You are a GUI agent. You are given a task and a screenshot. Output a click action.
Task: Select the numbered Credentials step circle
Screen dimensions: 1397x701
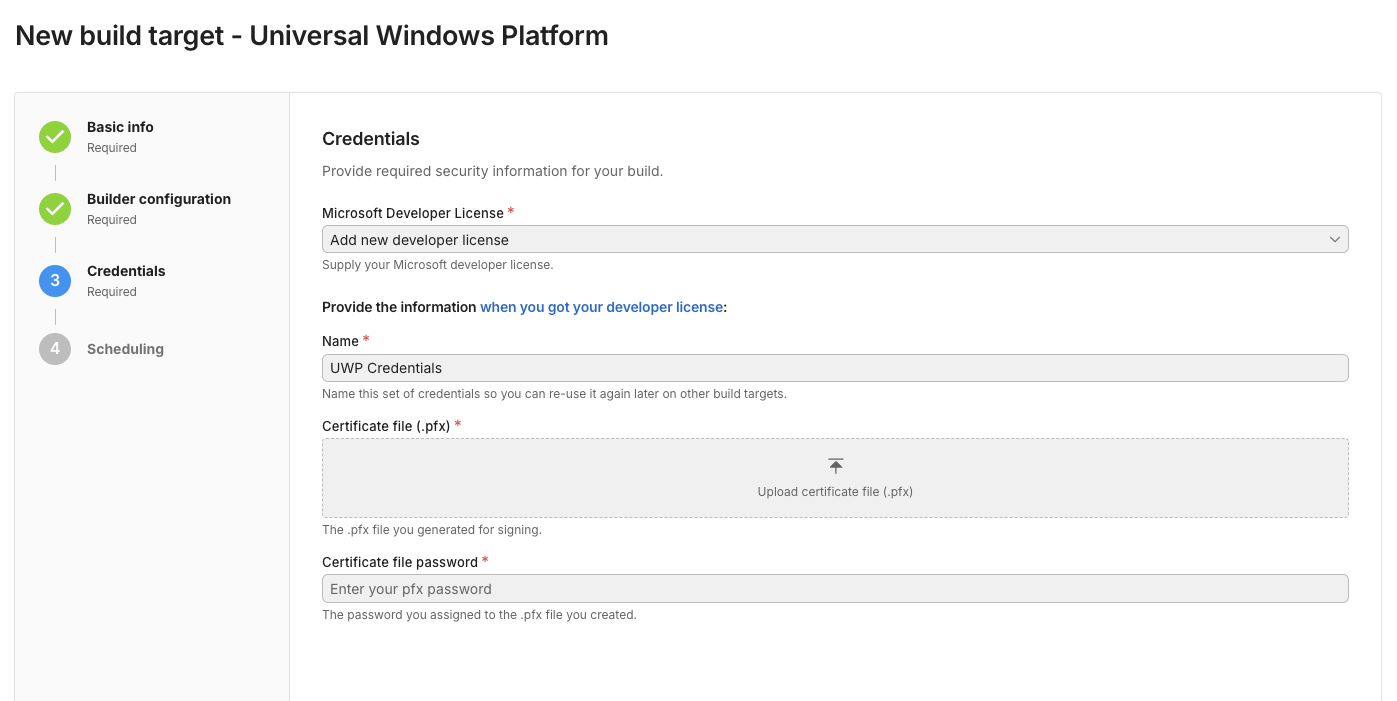tap(54, 281)
